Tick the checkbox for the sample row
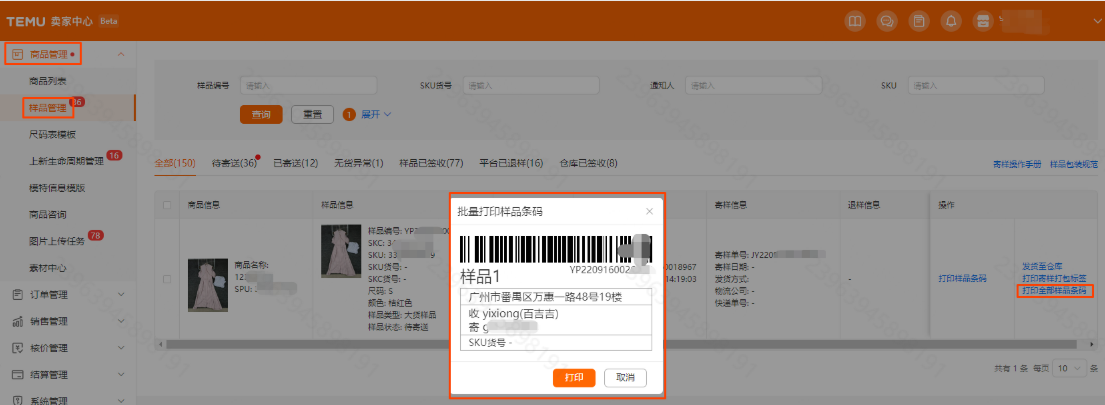 click(167, 279)
